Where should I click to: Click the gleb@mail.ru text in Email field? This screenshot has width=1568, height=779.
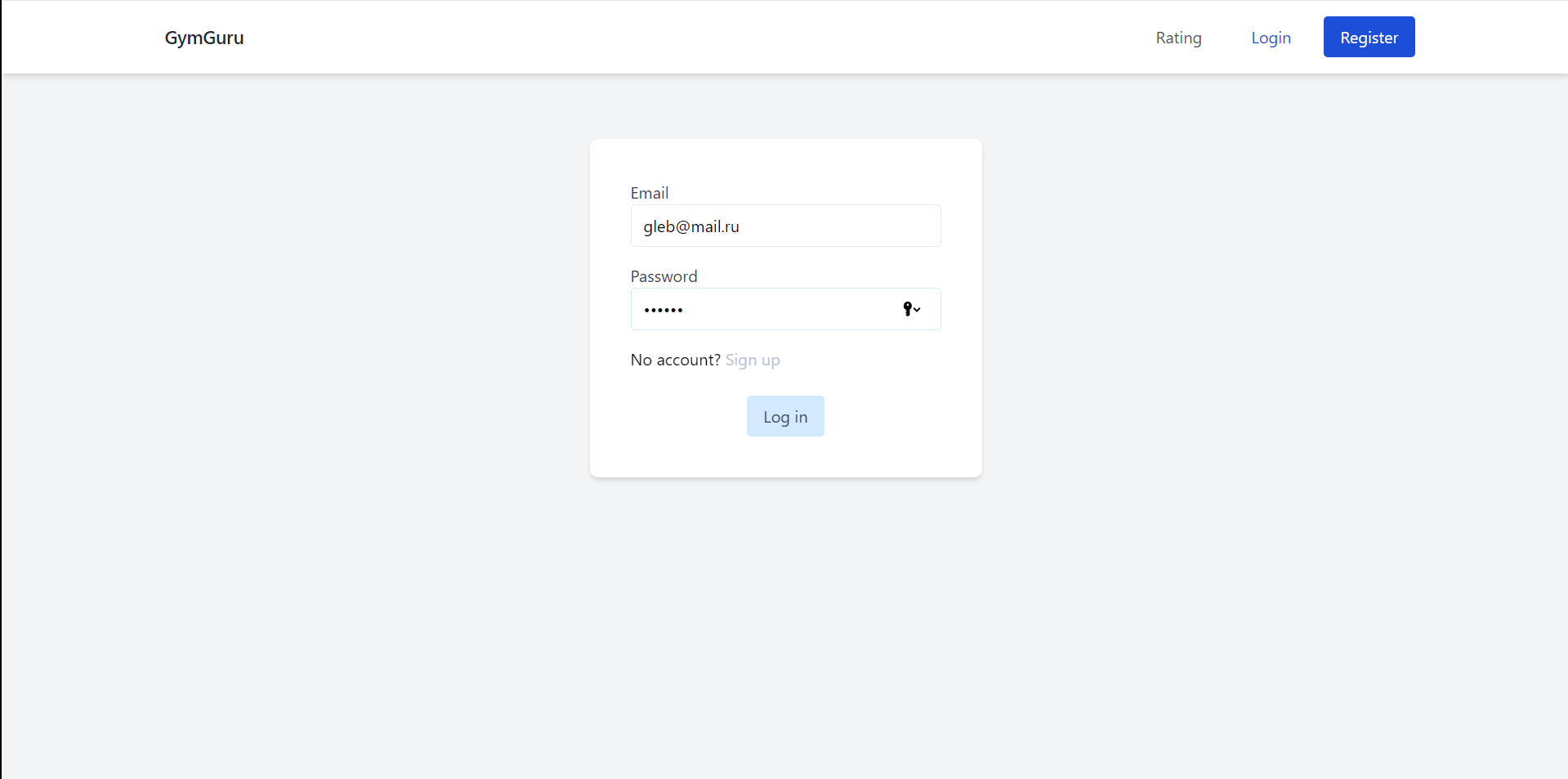691,226
